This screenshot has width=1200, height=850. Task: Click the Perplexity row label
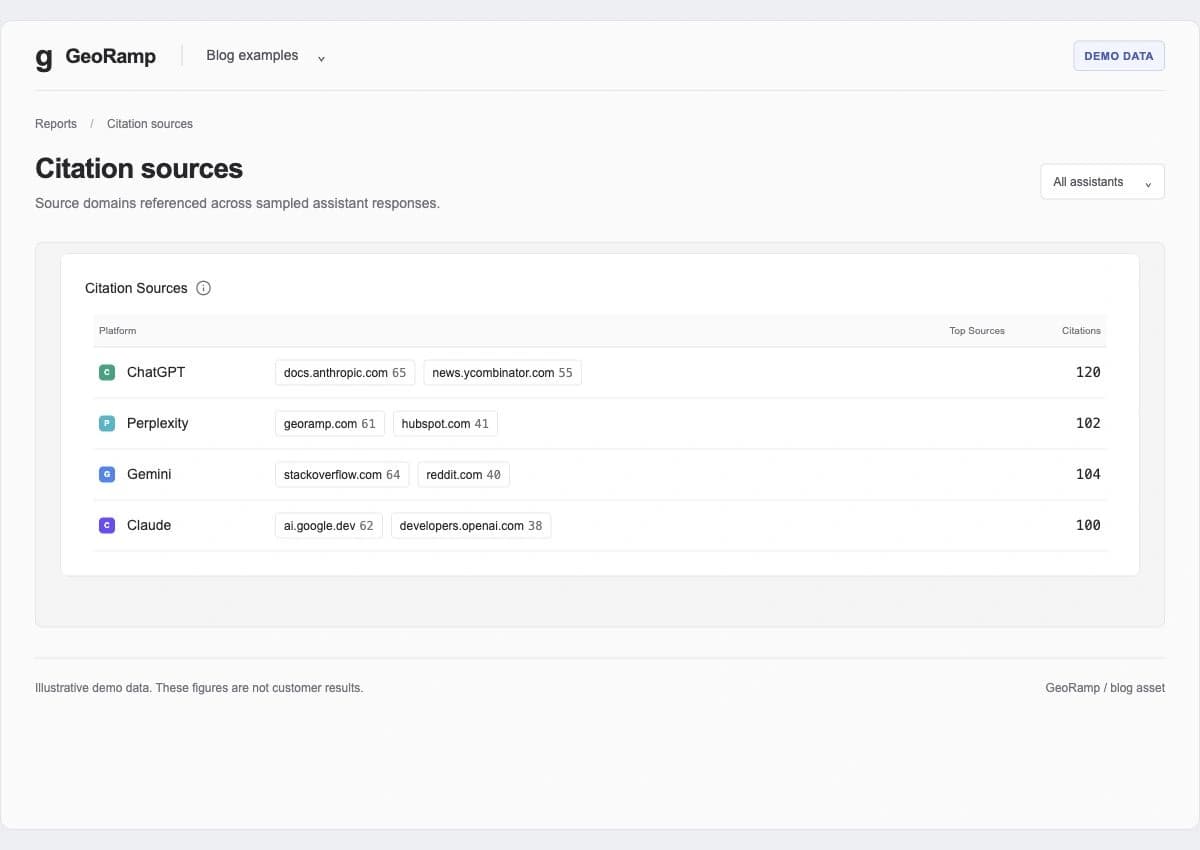click(x=158, y=423)
